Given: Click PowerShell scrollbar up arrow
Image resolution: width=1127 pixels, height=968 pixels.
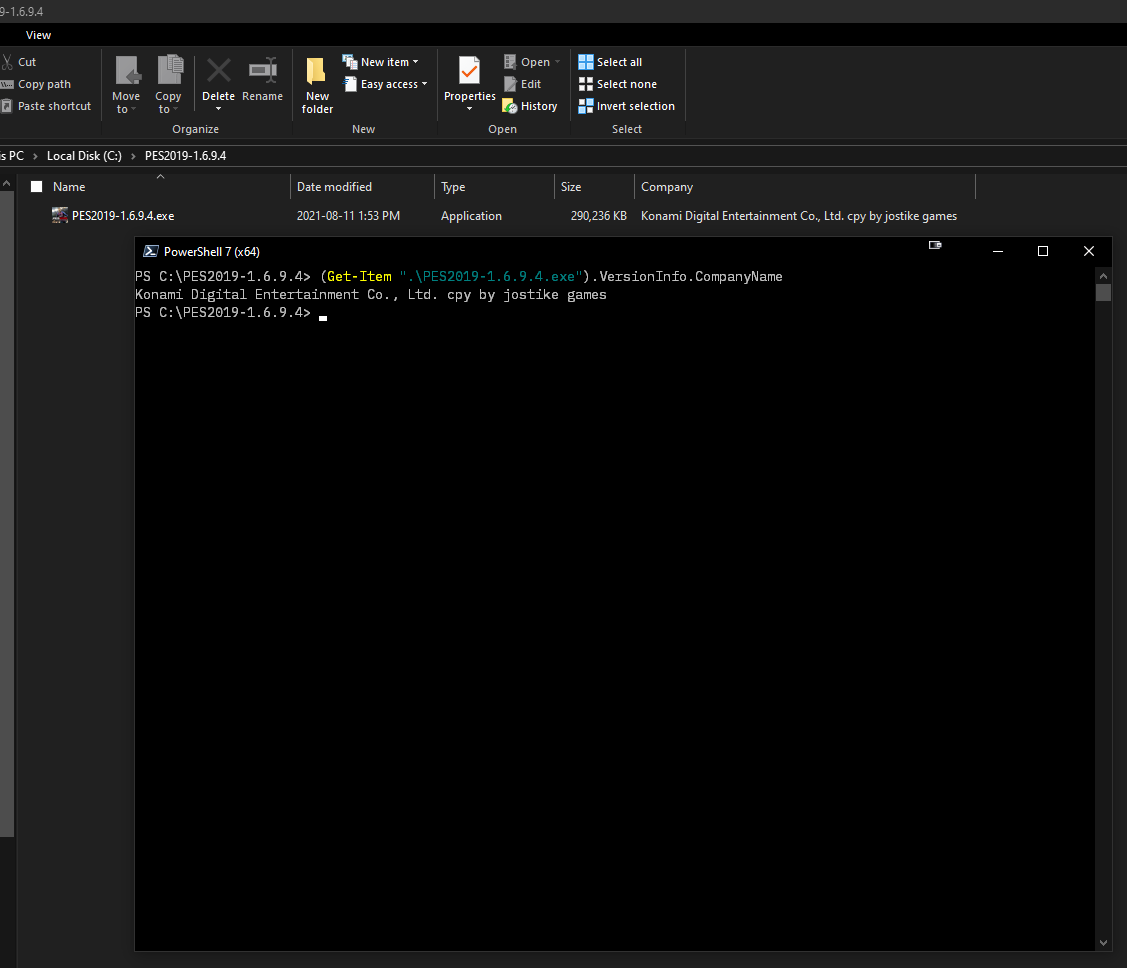Looking at the screenshot, I should coord(1103,276).
